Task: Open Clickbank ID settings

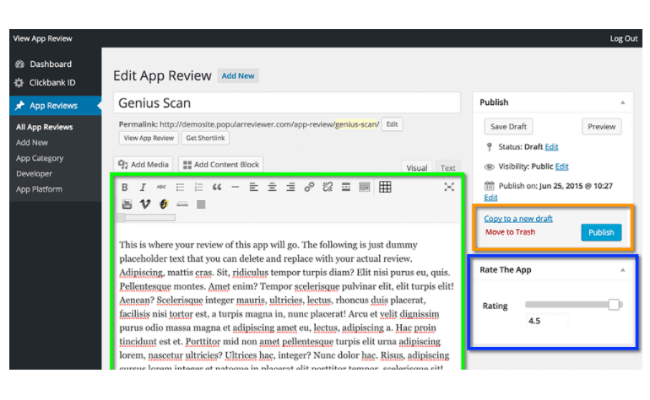Action: coord(52,83)
